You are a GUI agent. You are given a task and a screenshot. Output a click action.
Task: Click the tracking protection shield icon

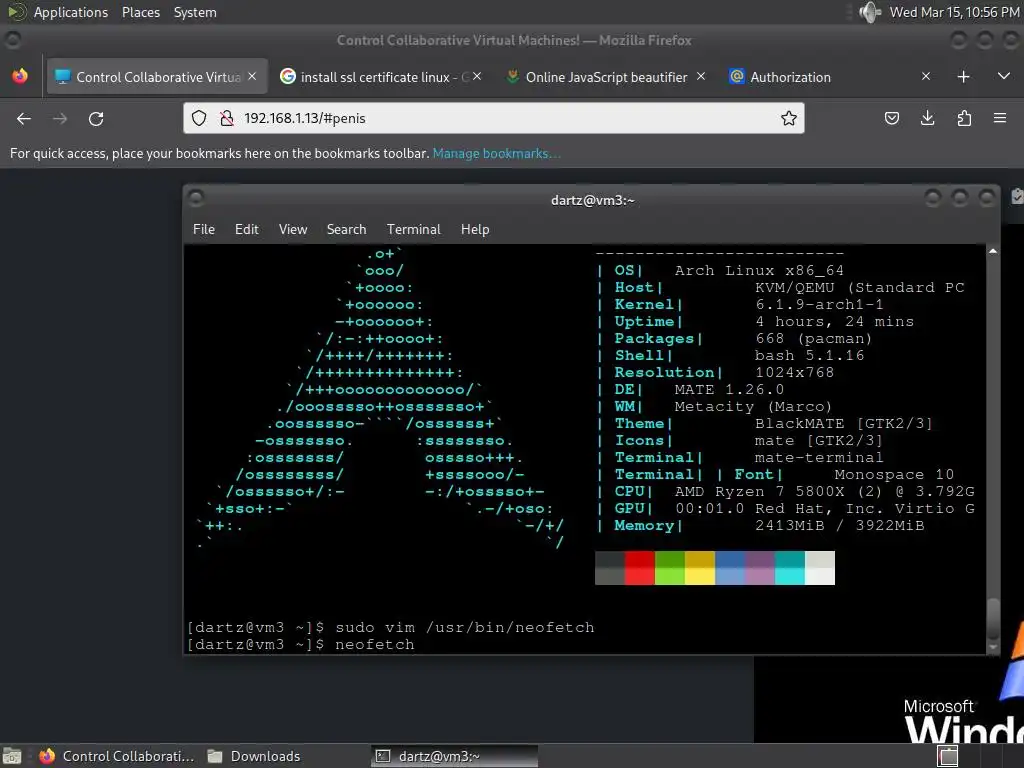199,118
